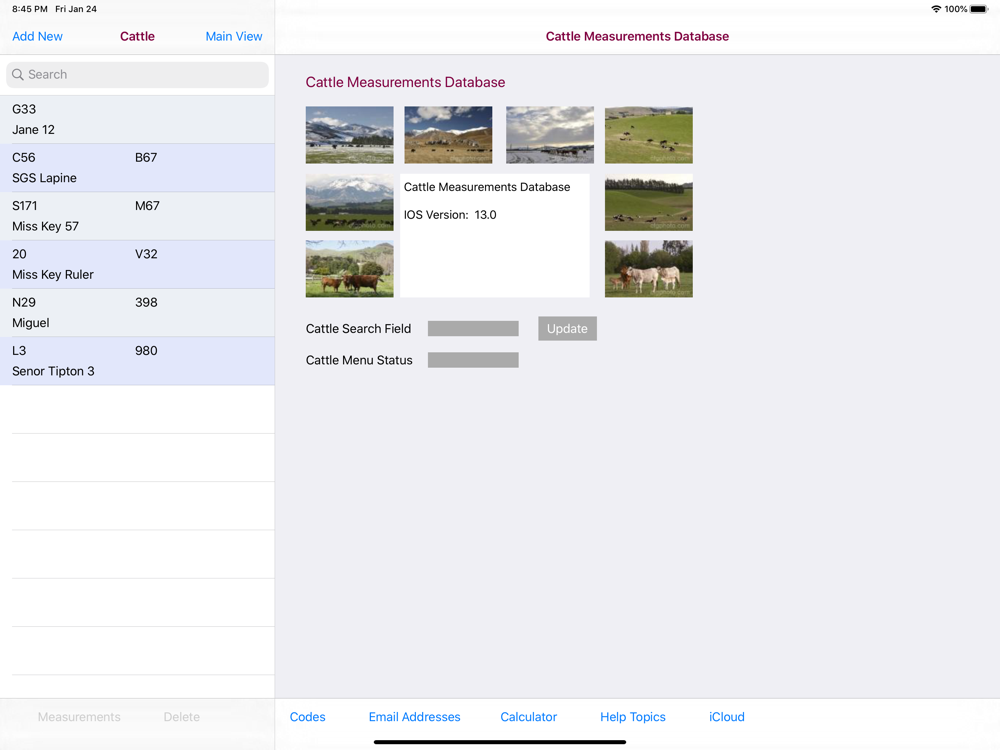Open the Calculator tab
This screenshot has height=750, width=1000.
(529, 717)
